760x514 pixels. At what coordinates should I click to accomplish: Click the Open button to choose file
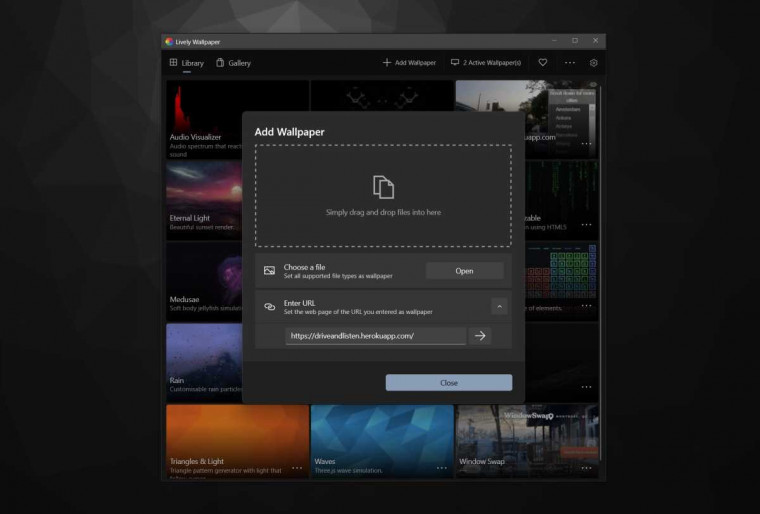(464, 271)
